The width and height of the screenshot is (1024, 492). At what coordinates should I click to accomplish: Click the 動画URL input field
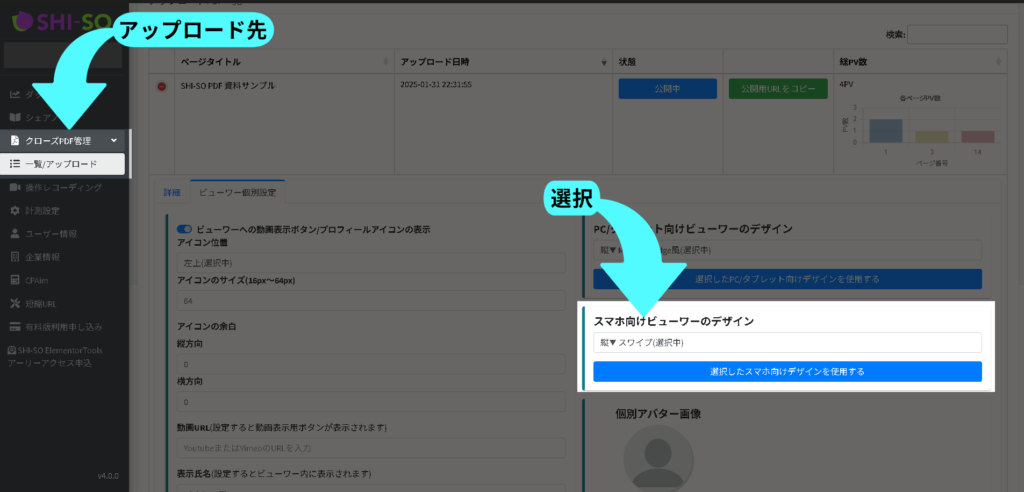[x=371, y=448]
